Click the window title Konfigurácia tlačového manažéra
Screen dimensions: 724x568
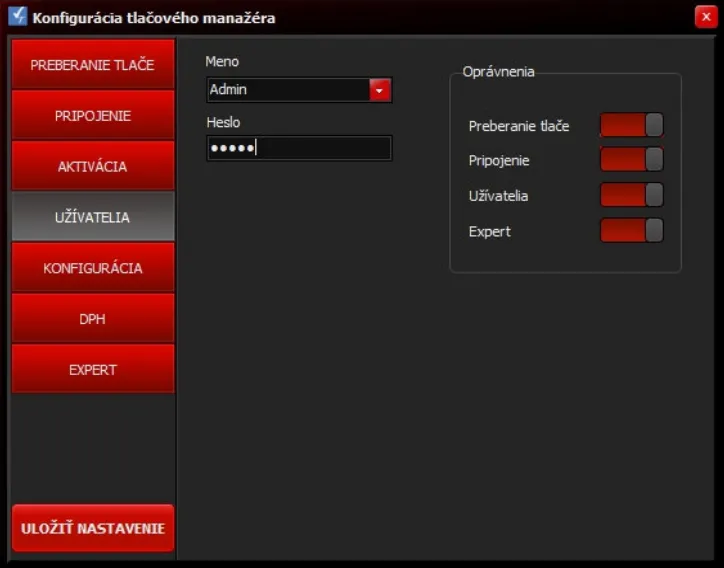point(154,18)
